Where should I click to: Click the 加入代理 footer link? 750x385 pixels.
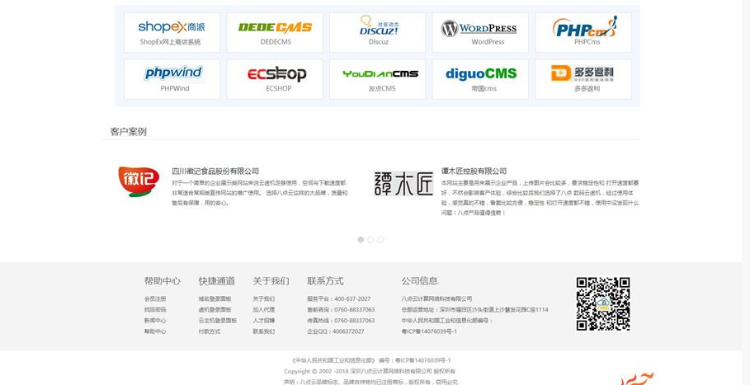[264, 310]
